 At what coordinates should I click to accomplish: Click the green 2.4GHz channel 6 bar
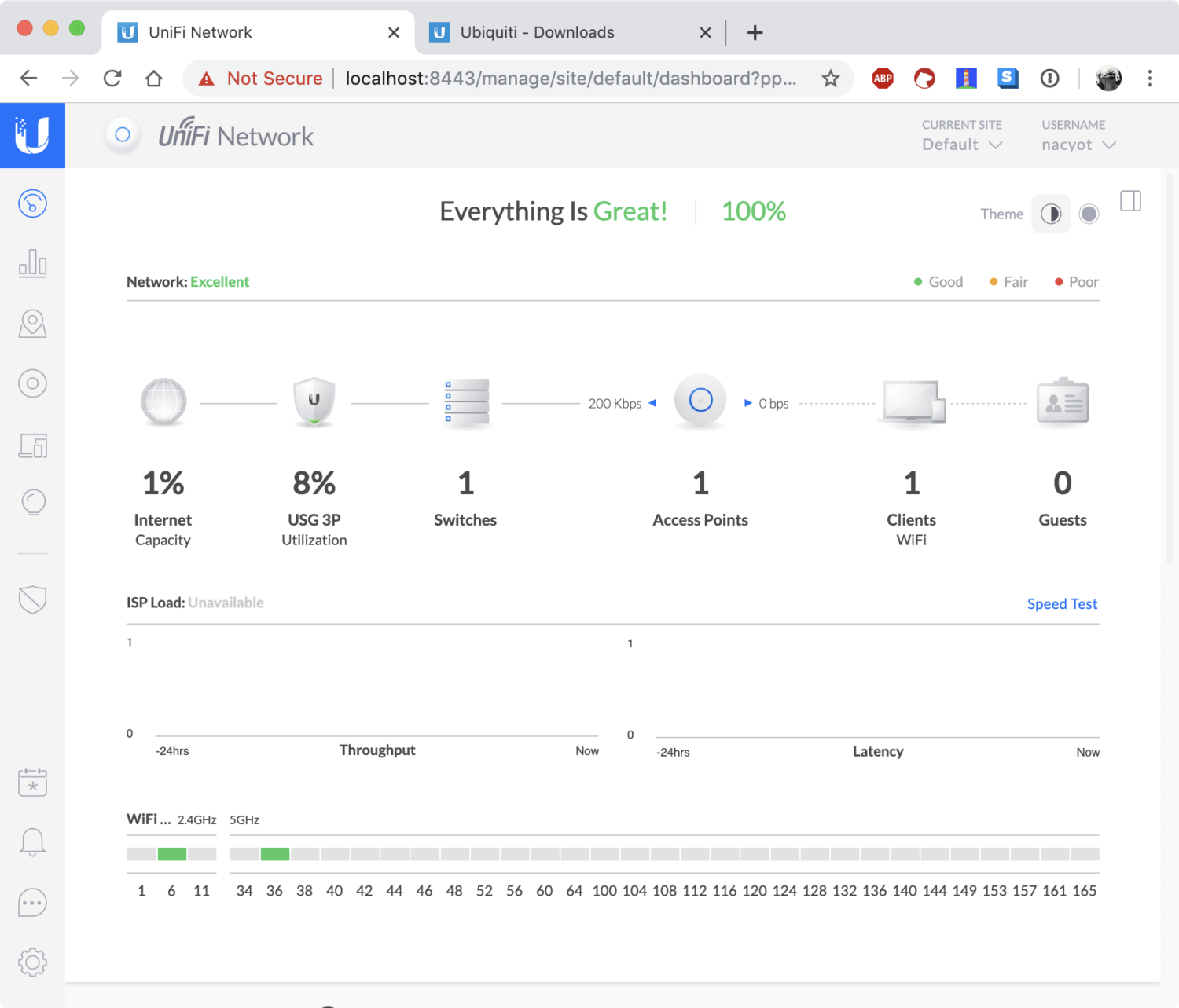[x=171, y=854]
